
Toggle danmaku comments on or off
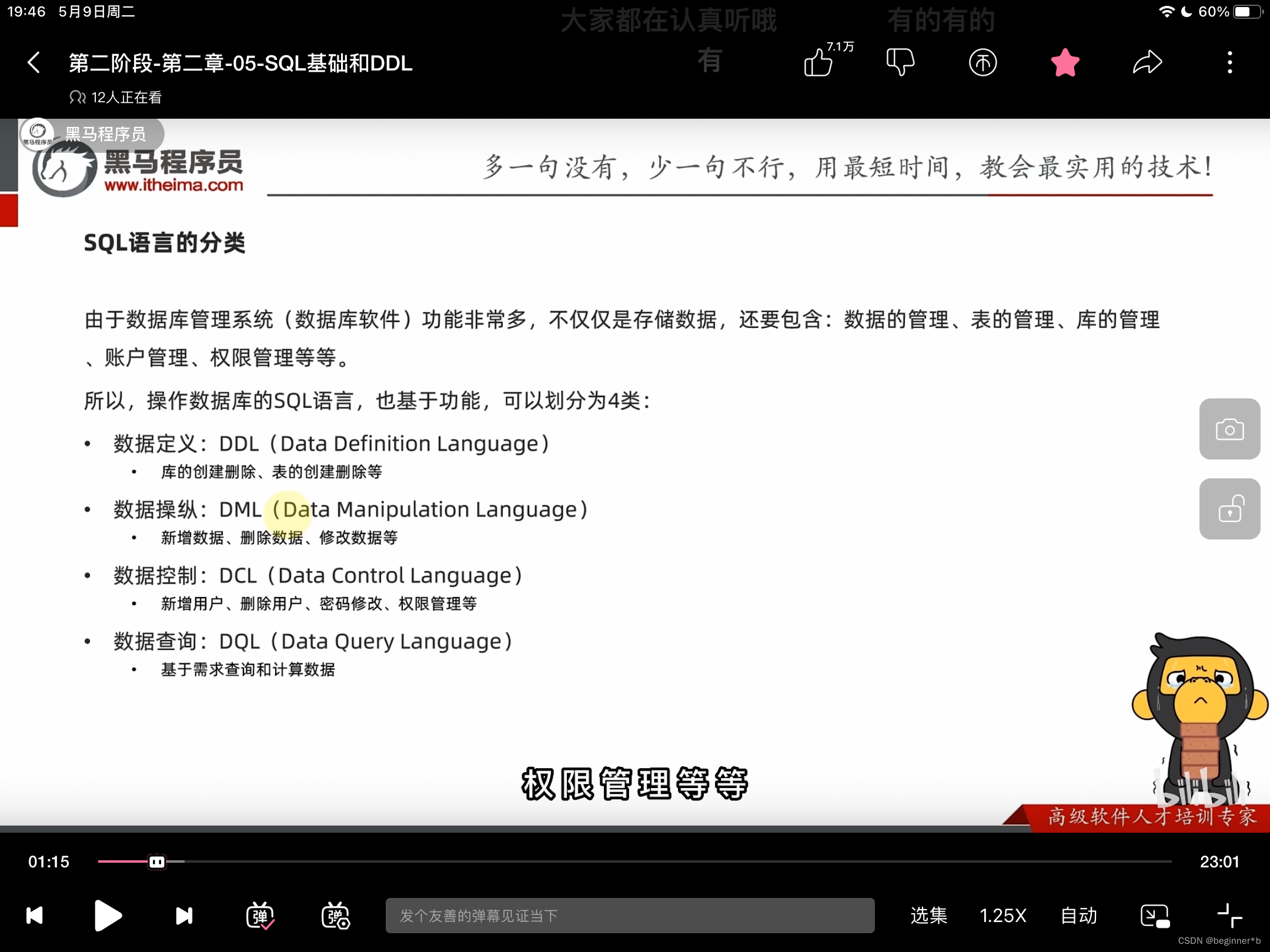tap(260, 916)
